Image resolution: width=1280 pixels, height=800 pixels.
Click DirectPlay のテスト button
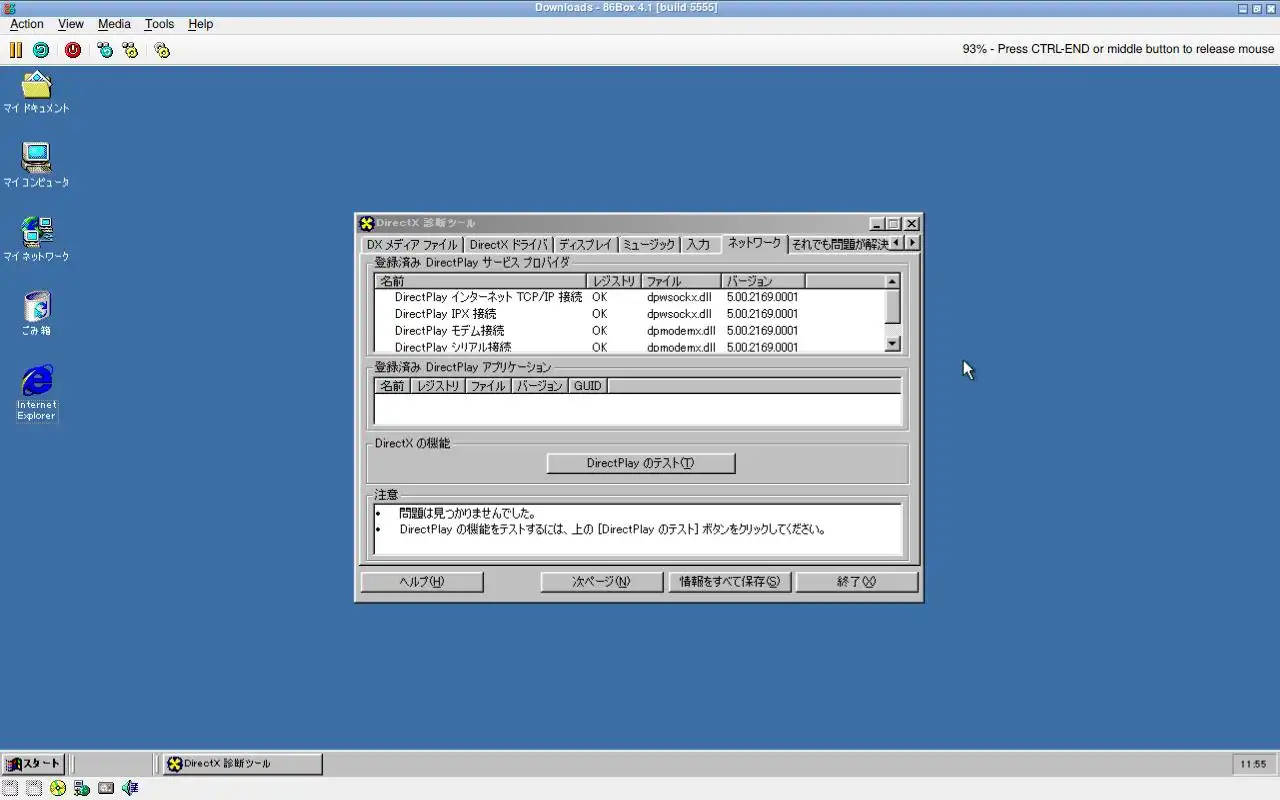pos(641,463)
